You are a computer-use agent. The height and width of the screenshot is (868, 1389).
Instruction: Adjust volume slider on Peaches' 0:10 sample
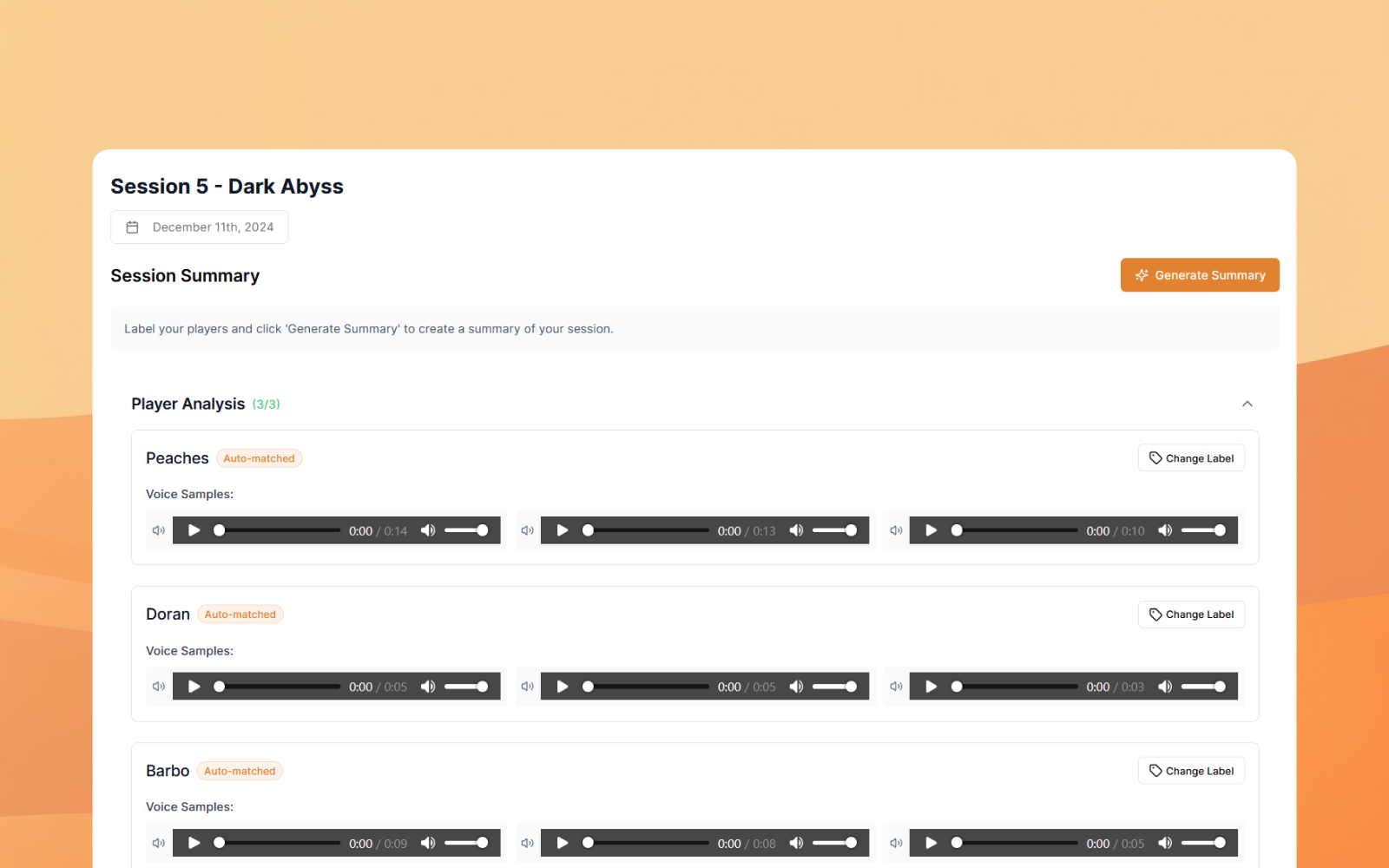tap(1203, 530)
